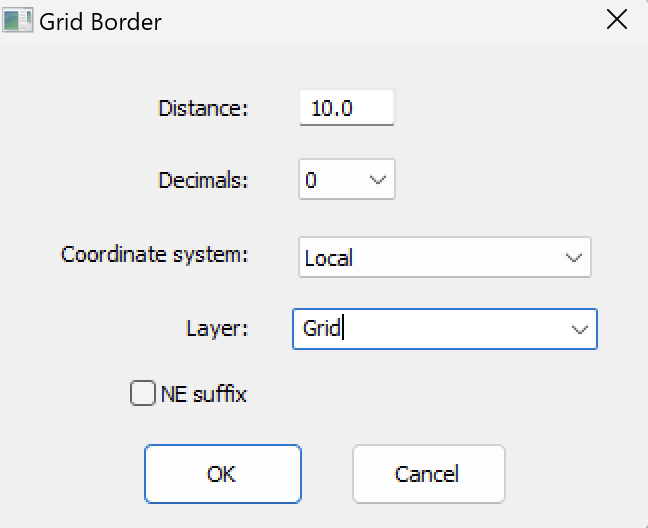Open the Coordinate system chevron arrow

tap(574, 258)
